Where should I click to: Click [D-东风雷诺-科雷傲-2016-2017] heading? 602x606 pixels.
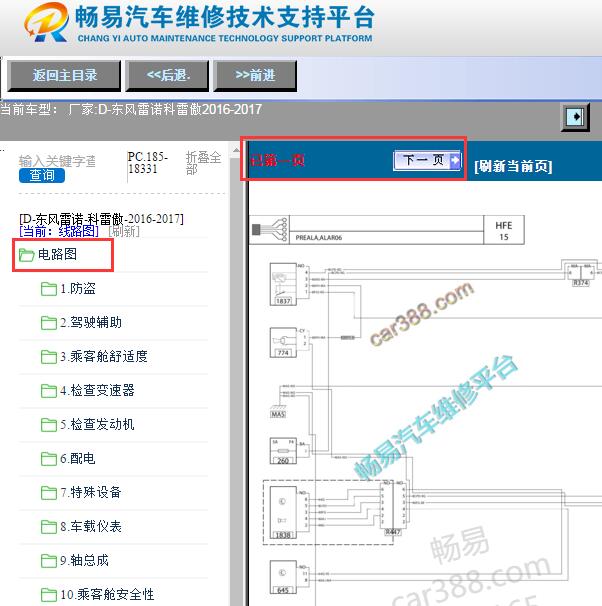(x=101, y=219)
